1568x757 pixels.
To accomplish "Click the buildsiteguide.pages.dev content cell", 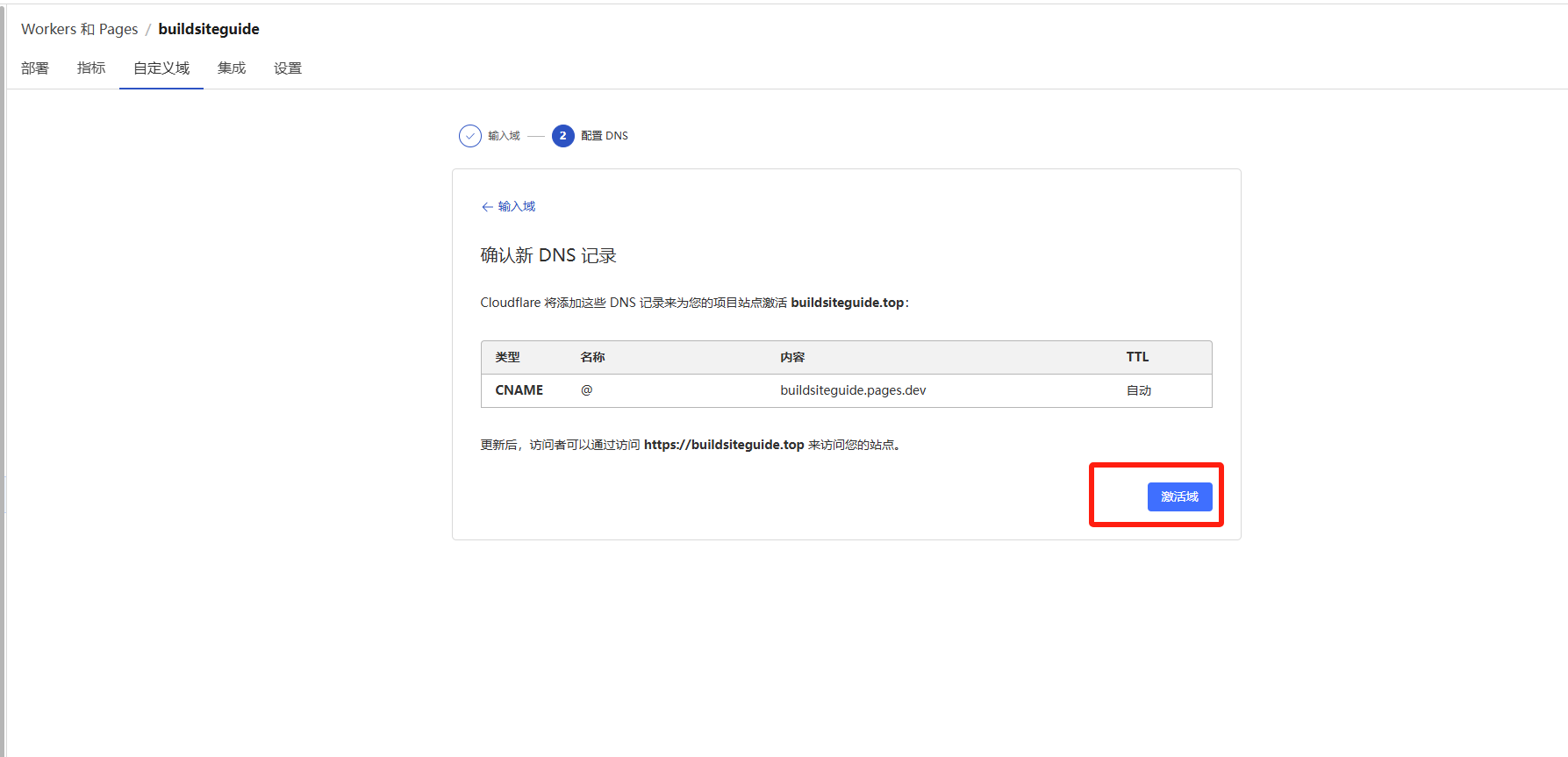I will click(x=853, y=390).
